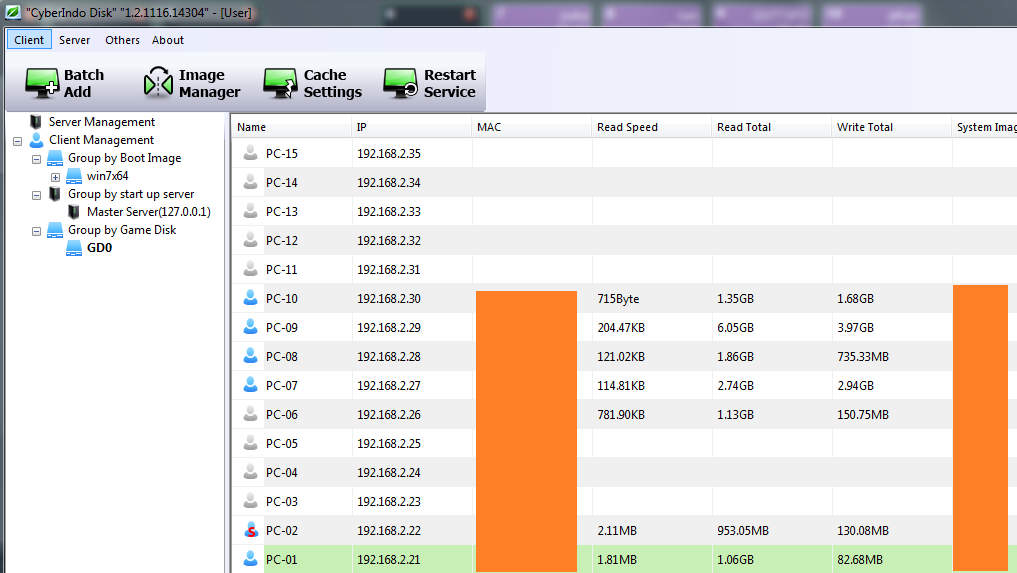Screen dimensions: 1017x573
Task: Select the PC-11 row name
Action: pyautogui.click(x=281, y=269)
